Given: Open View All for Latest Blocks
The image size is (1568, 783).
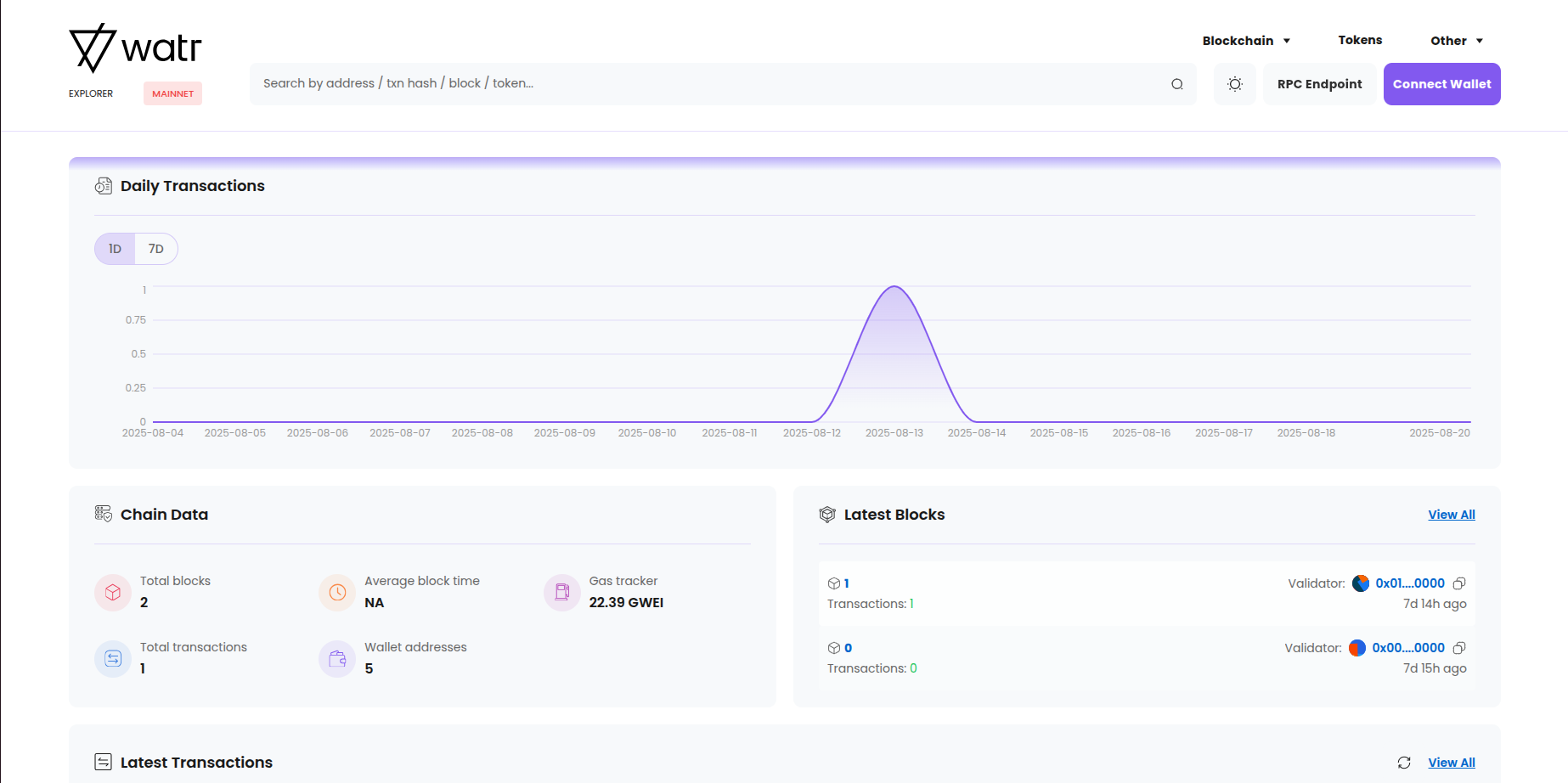Looking at the screenshot, I should pos(1451,514).
